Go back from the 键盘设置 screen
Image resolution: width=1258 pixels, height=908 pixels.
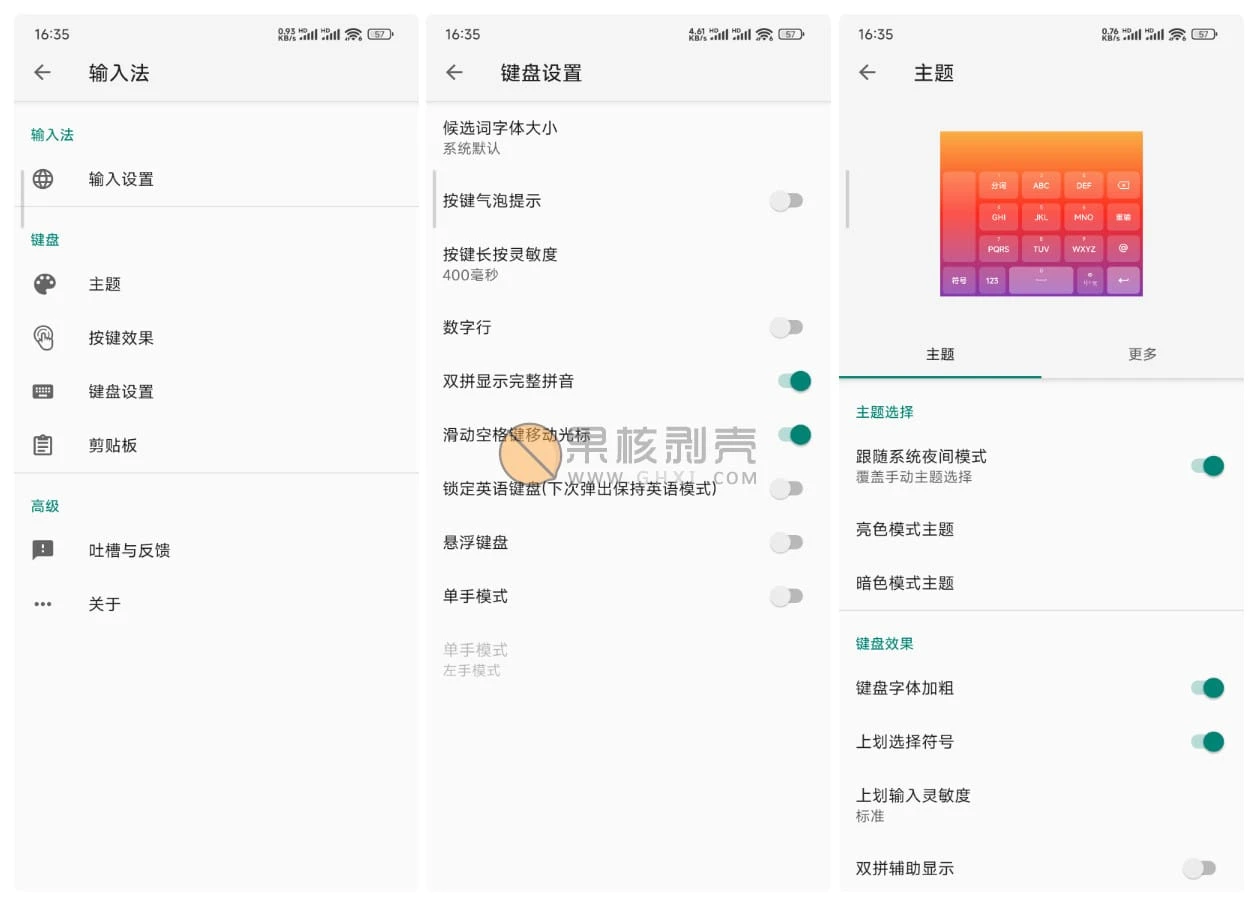(454, 73)
